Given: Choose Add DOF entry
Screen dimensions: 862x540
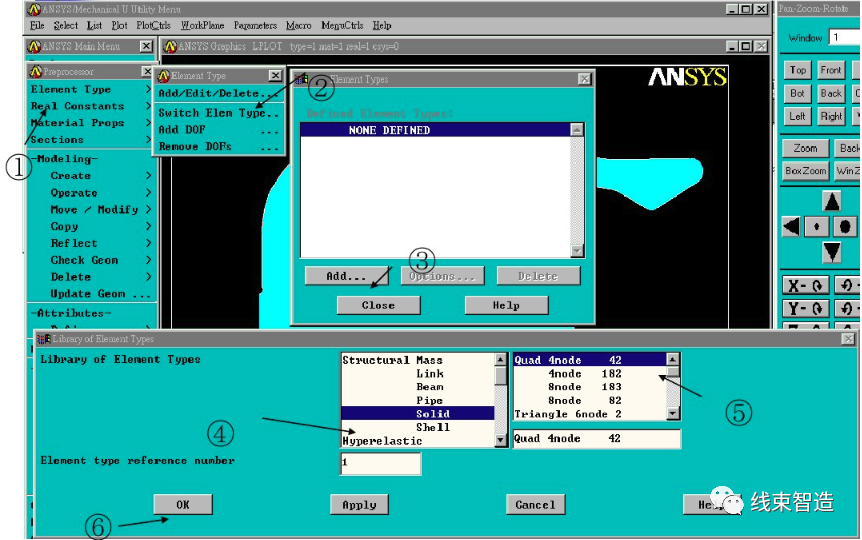Looking at the screenshot, I should (x=218, y=130).
